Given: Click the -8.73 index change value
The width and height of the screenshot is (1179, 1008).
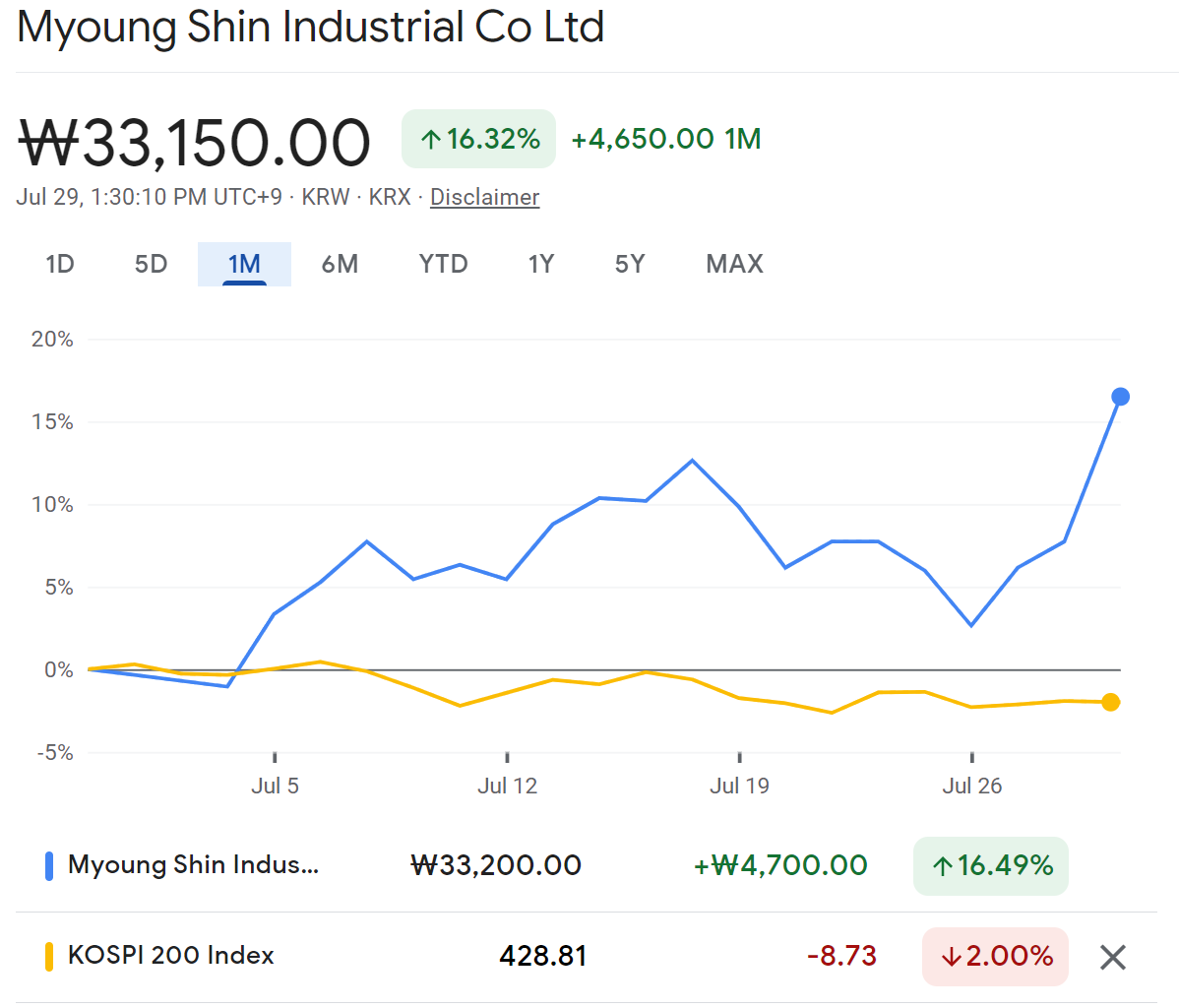Looking at the screenshot, I should pos(841,956).
